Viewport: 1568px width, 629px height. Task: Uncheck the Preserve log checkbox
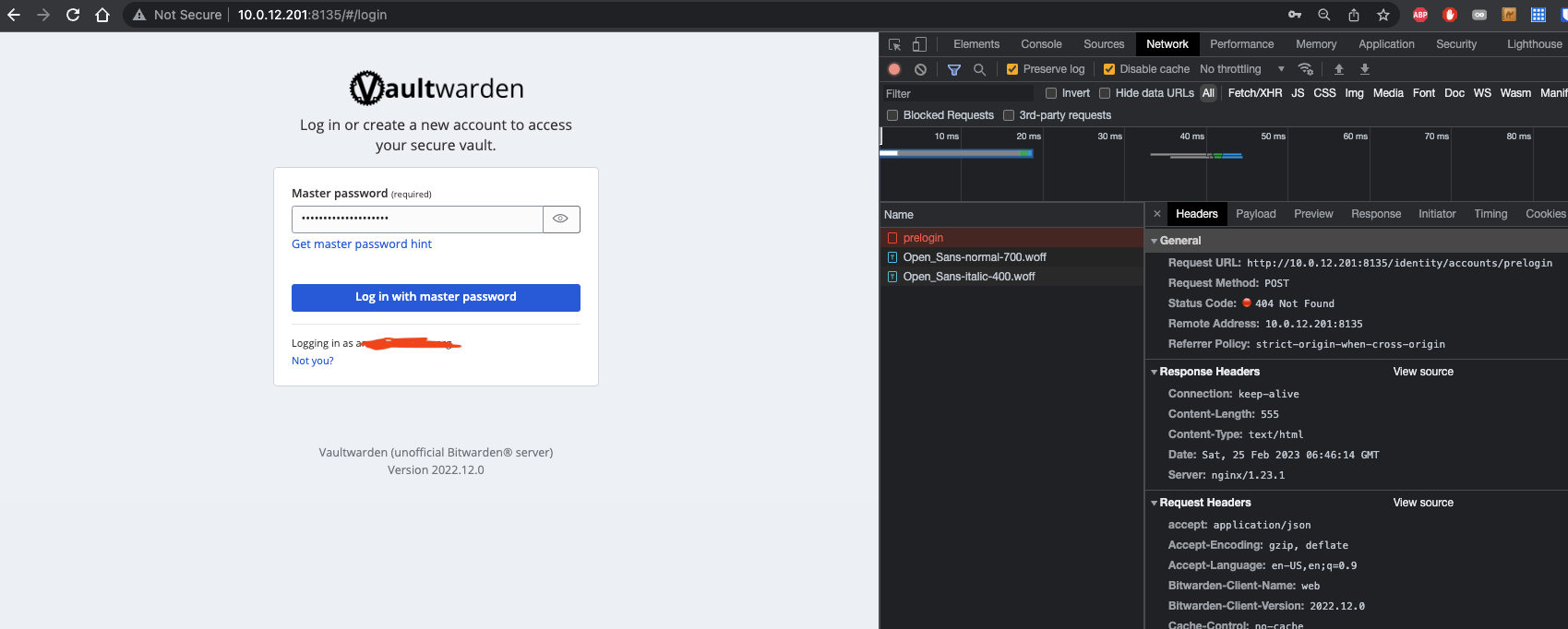coord(1012,69)
